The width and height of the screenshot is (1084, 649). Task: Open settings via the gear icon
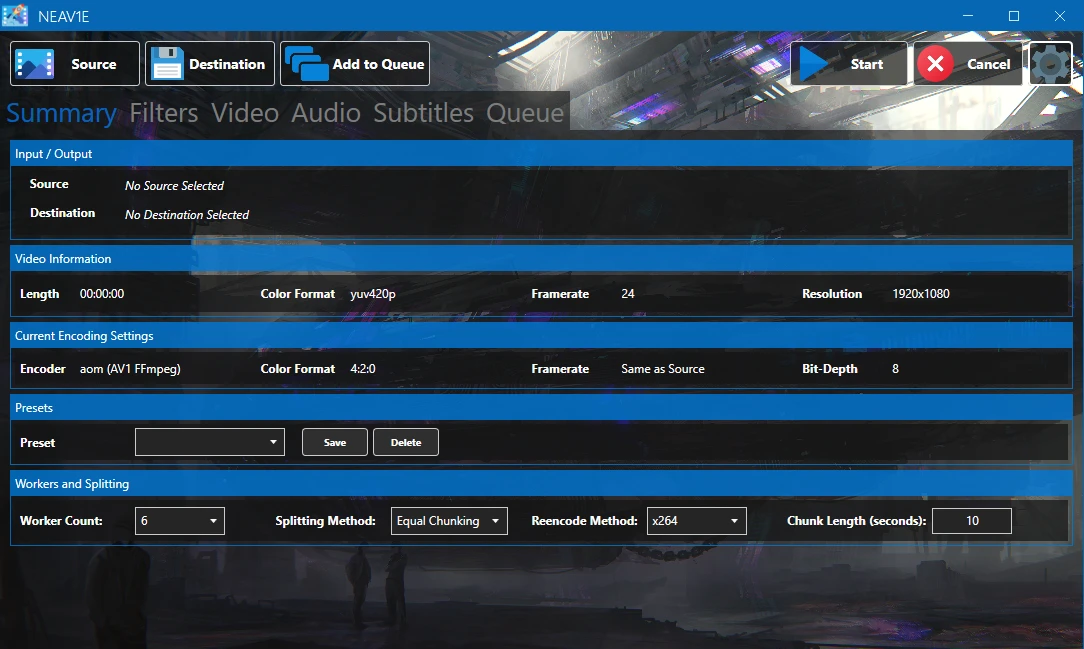1050,64
